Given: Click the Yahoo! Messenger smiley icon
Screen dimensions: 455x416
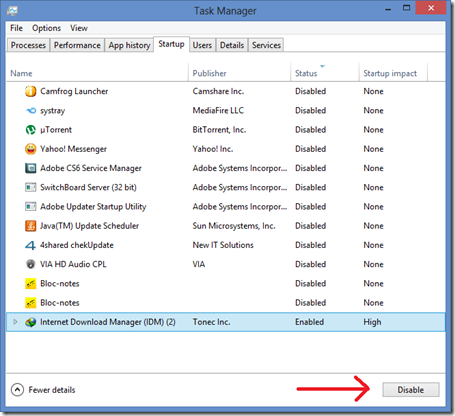Looking at the screenshot, I should point(31,149).
